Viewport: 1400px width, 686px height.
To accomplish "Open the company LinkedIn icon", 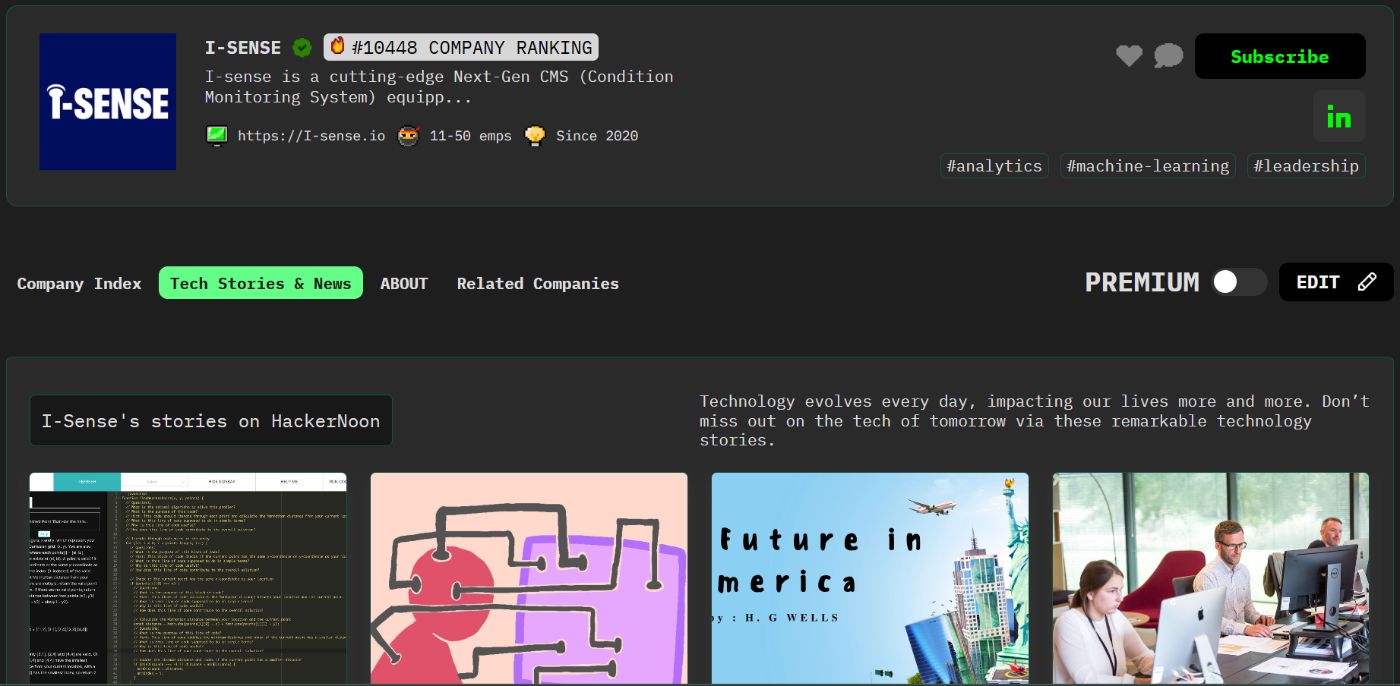I will (x=1338, y=117).
